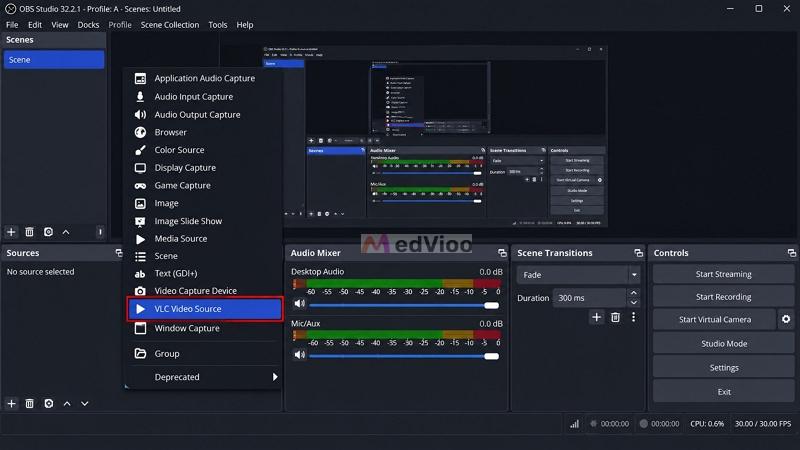Add a source with the Sources plus icon
Viewport: 800px width, 450px height.
click(x=11, y=404)
